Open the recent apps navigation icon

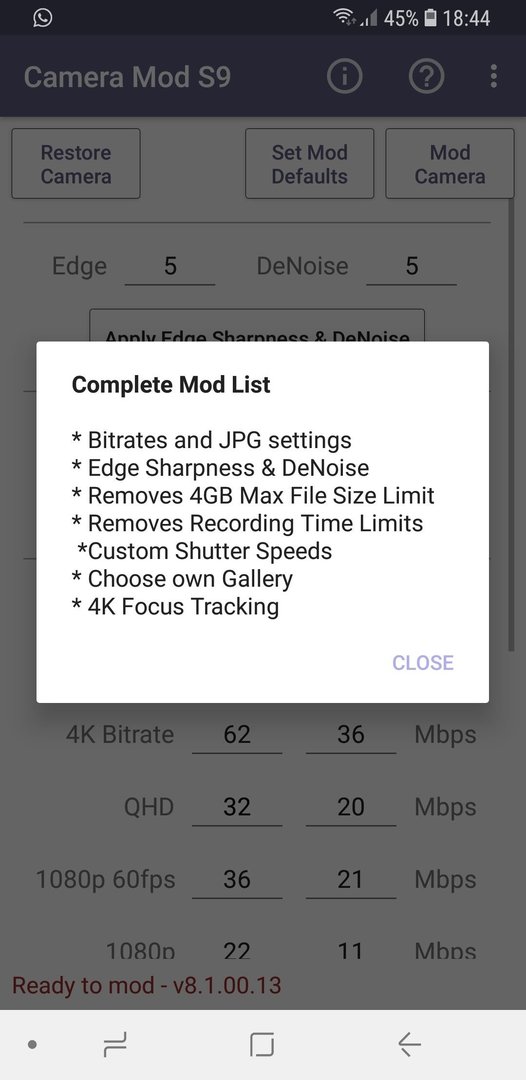pyautogui.click(x=114, y=1045)
